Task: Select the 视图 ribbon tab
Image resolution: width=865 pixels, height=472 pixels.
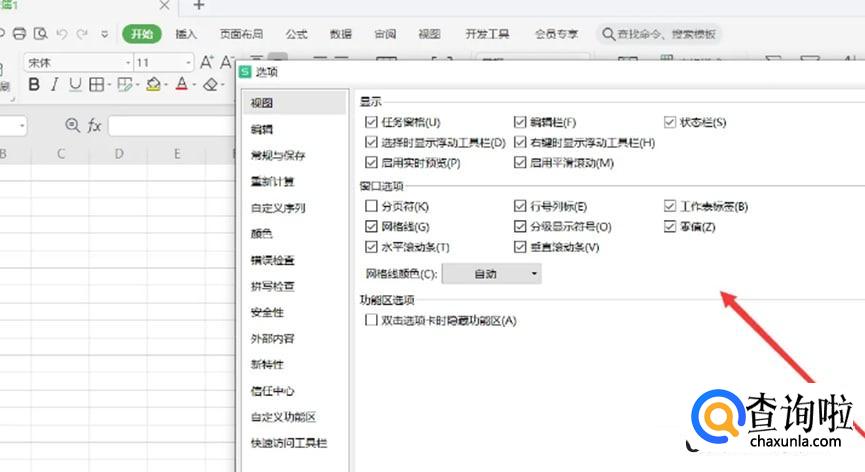Action: (x=429, y=34)
